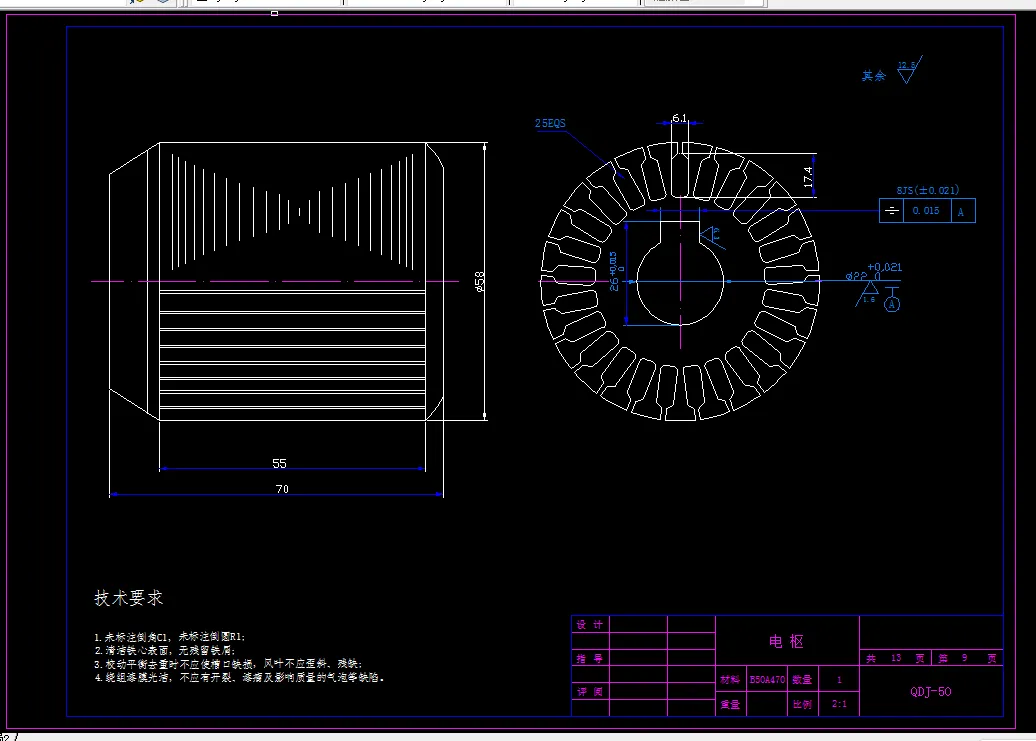
Task: Click the 比例 label cell
Action: coord(802,705)
